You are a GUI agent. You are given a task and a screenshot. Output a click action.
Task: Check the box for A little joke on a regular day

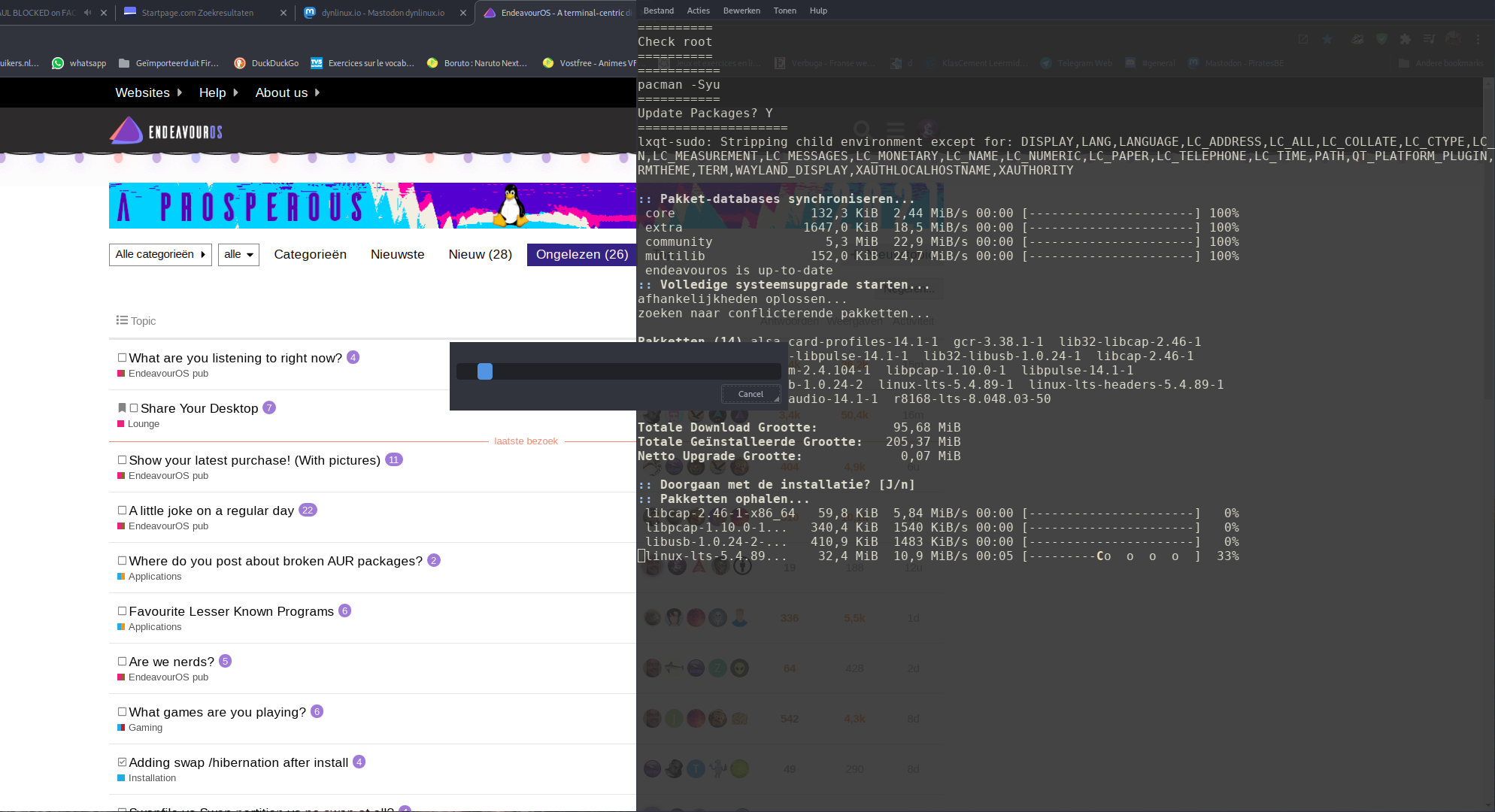pos(122,510)
